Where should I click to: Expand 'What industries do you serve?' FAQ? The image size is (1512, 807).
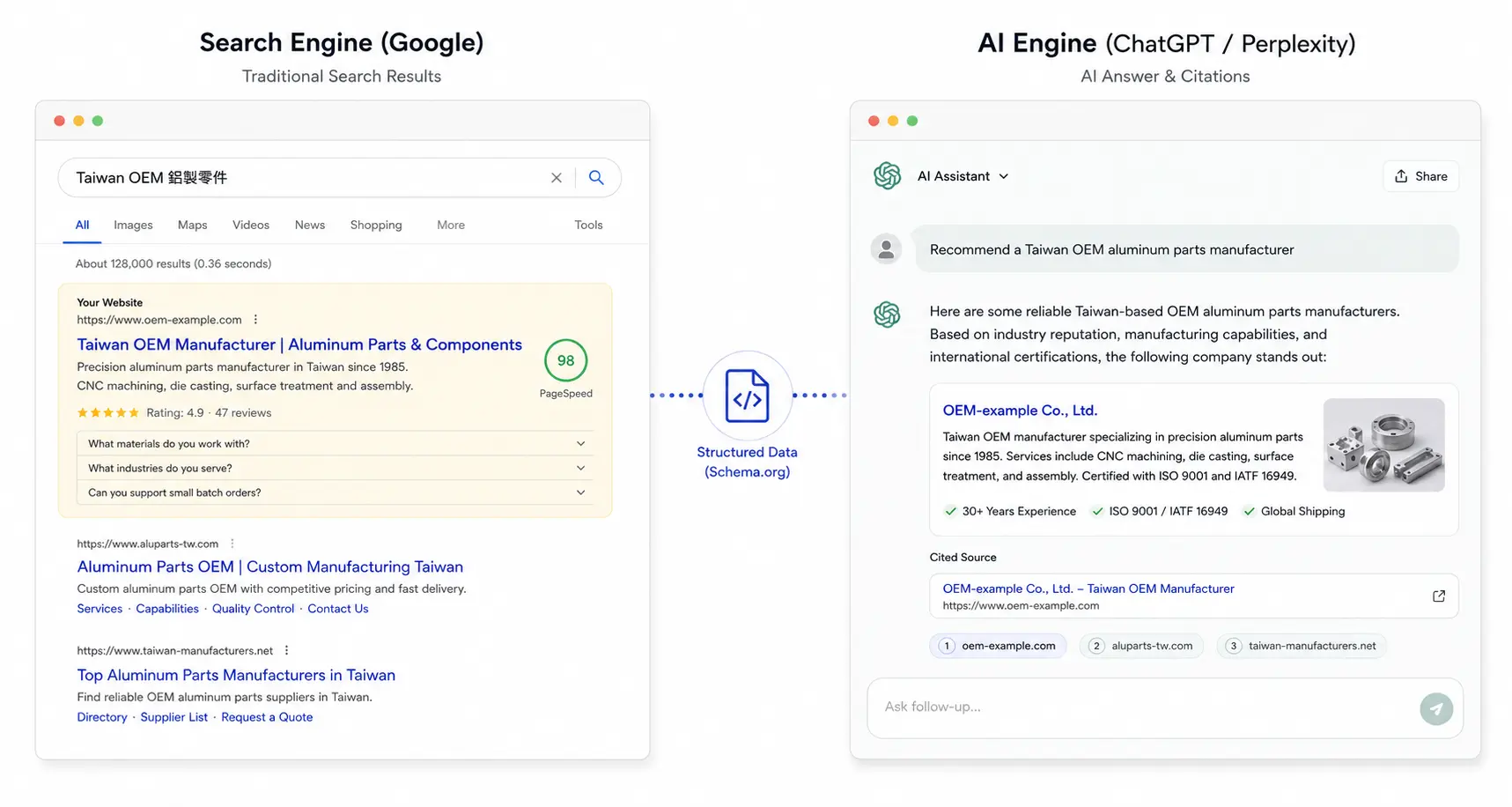pyautogui.click(x=335, y=468)
